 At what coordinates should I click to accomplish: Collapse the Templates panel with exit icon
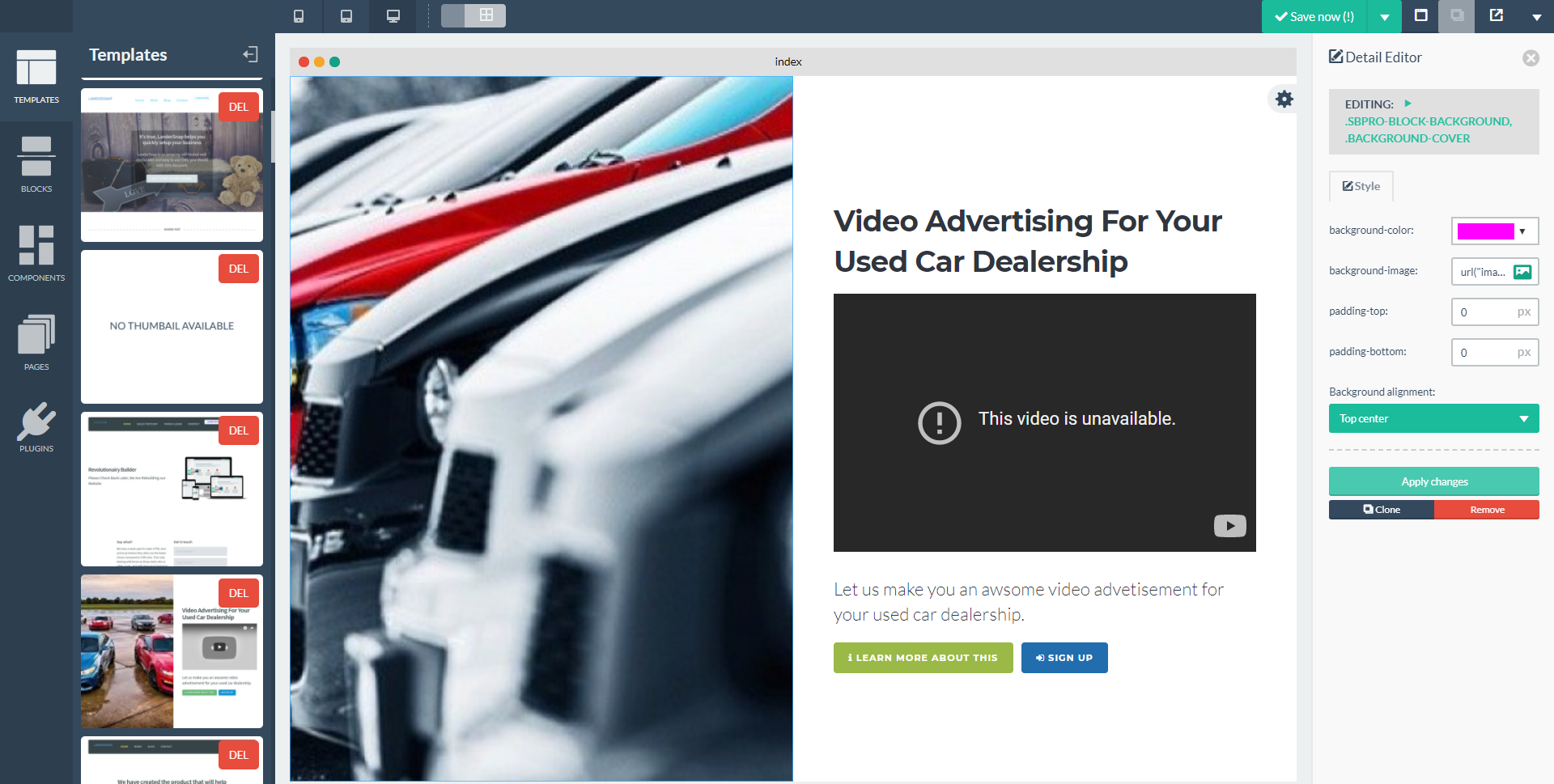251,54
